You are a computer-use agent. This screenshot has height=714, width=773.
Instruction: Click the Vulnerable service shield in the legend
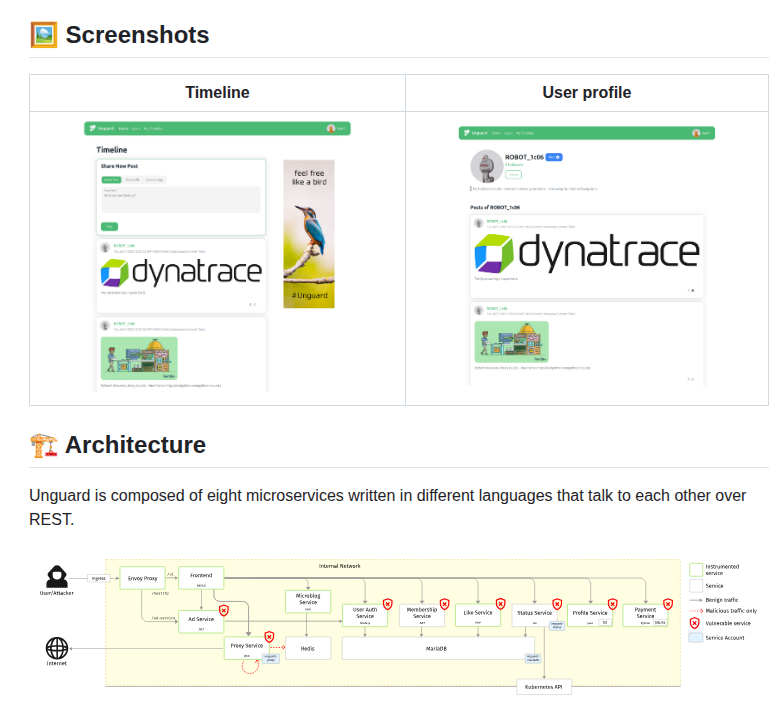[695, 623]
